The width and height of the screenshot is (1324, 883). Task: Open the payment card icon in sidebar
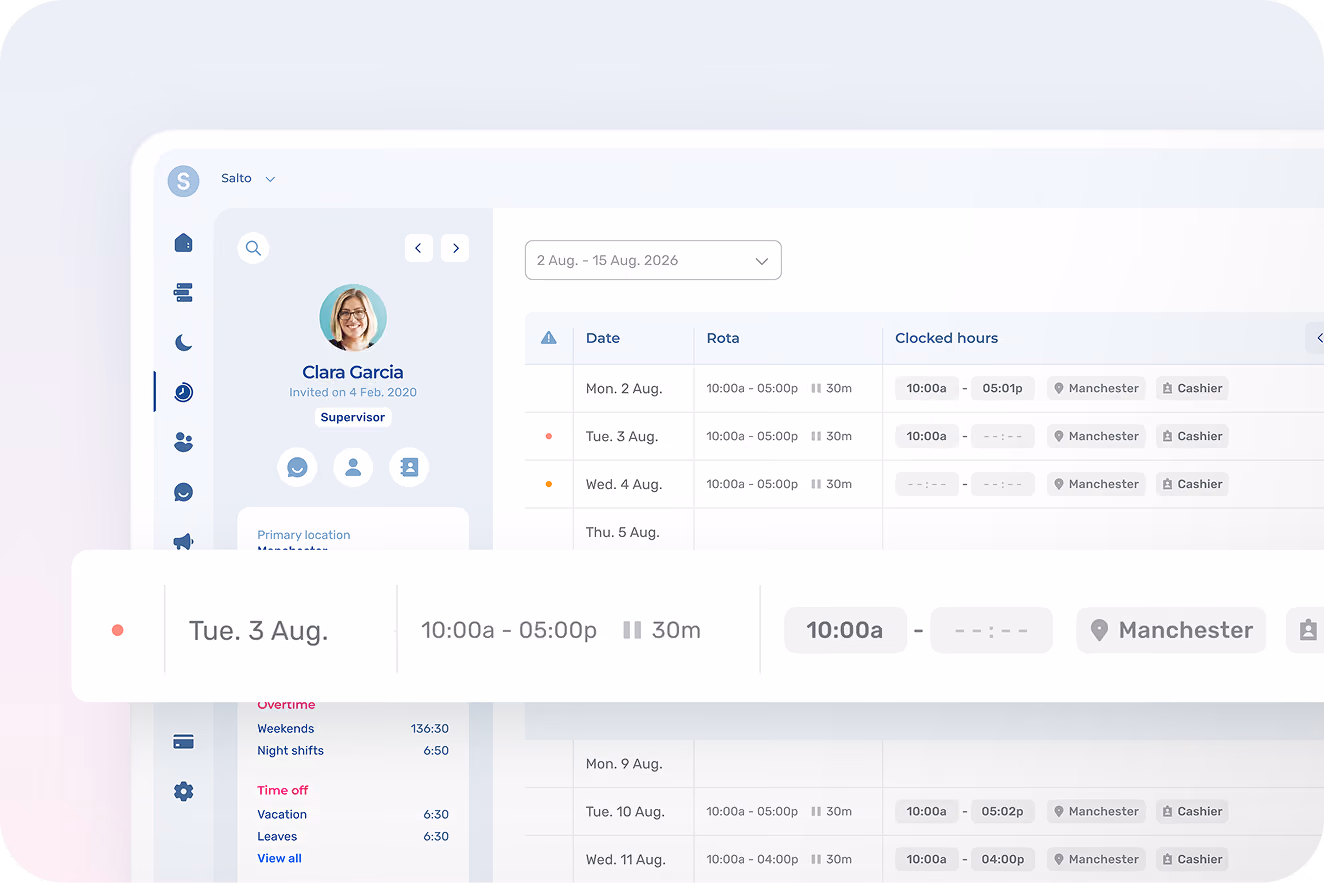point(183,742)
